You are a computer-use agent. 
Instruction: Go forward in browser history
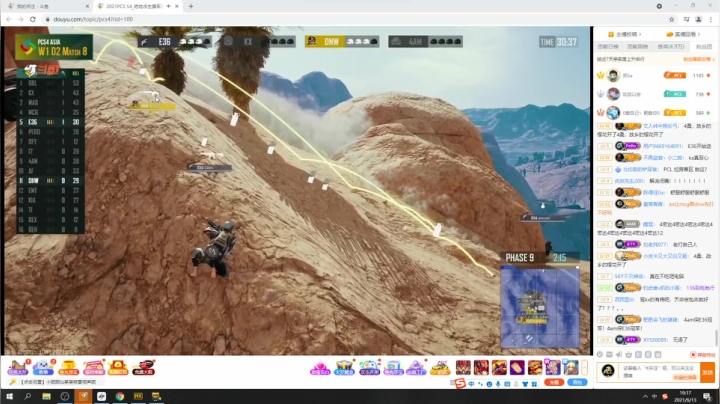click(x=20, y=19)
